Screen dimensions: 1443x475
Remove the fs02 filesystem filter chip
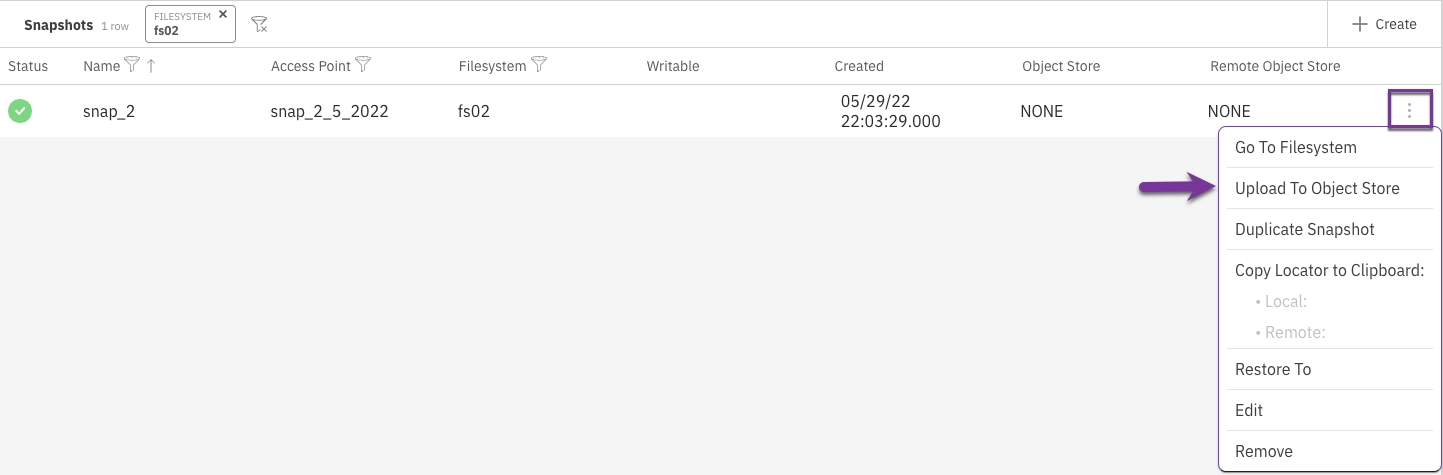point(223,15)
